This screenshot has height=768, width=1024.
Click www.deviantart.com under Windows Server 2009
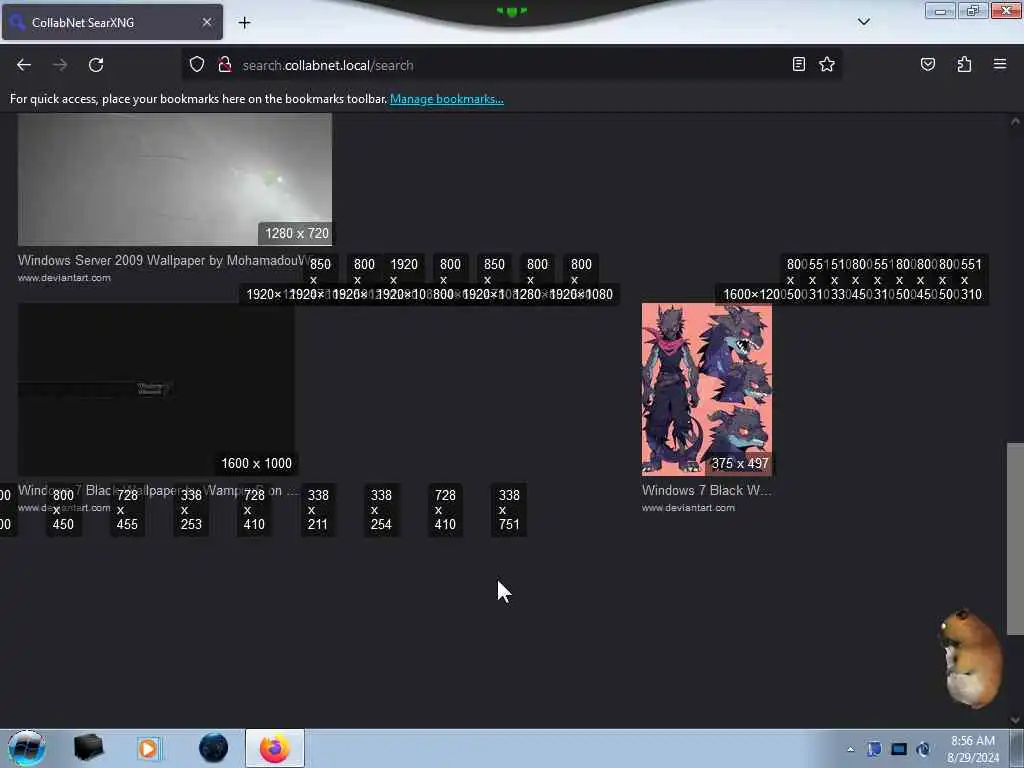tap(64, 278)
